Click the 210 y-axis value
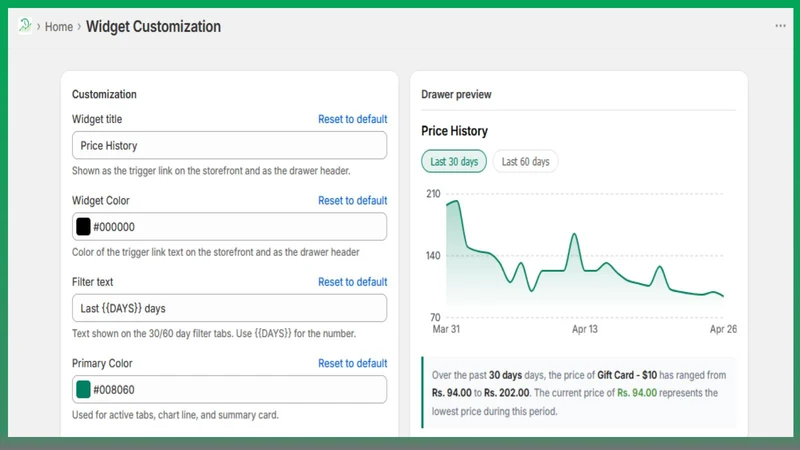Screen dimensions: 800x450 click(x=433, y=194)
